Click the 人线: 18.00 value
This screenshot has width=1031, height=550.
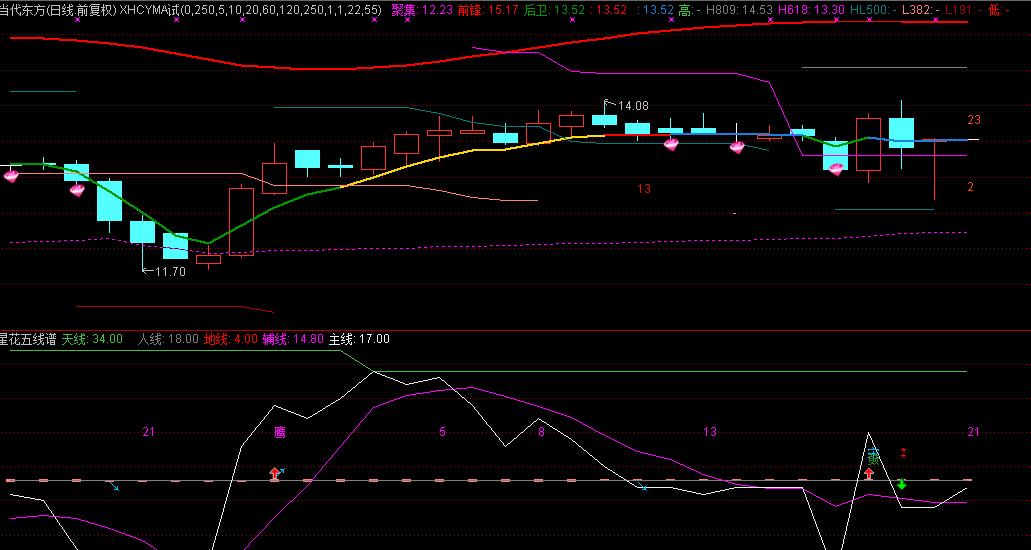[168, 339]
